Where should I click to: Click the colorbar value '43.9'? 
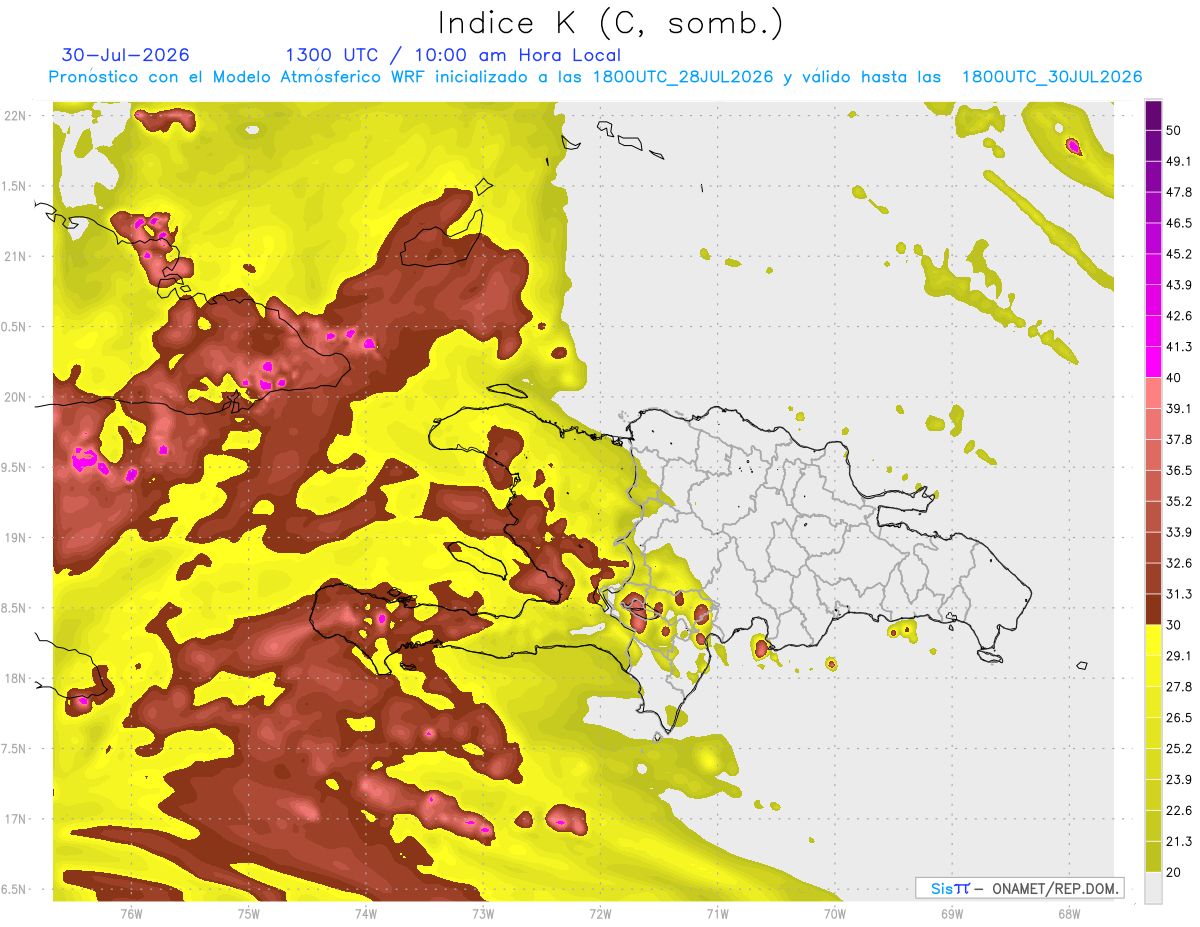(x=1178, y=285)
